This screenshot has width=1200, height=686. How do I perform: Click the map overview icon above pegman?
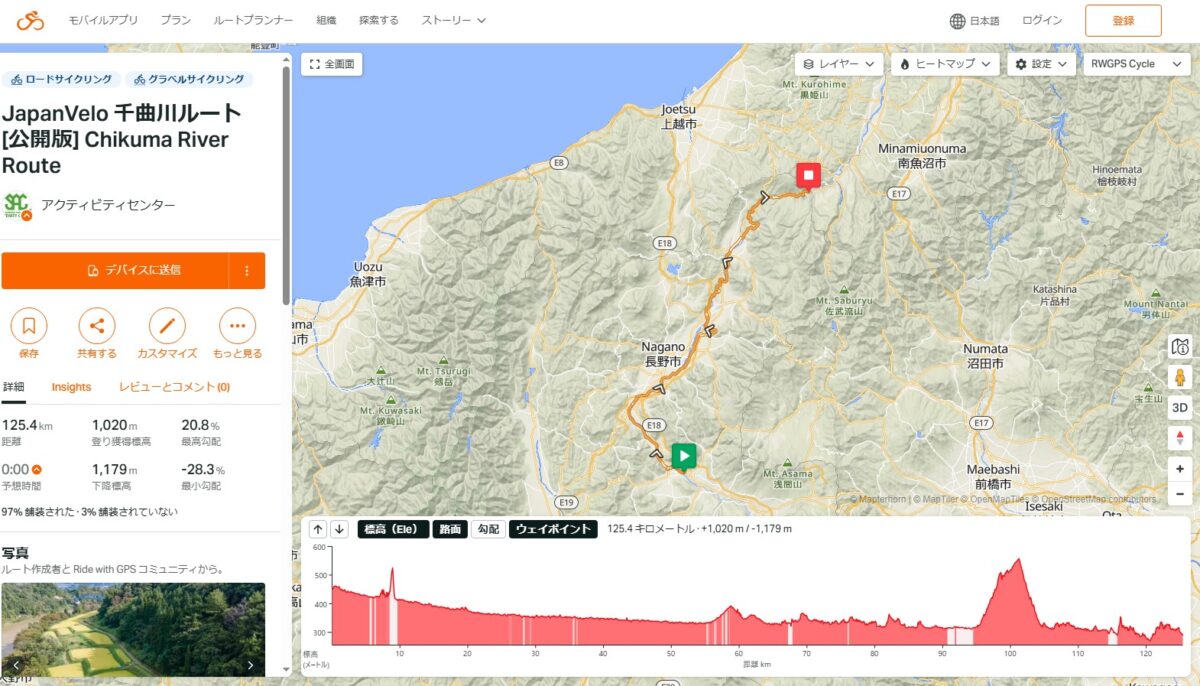coord(1180,347)
